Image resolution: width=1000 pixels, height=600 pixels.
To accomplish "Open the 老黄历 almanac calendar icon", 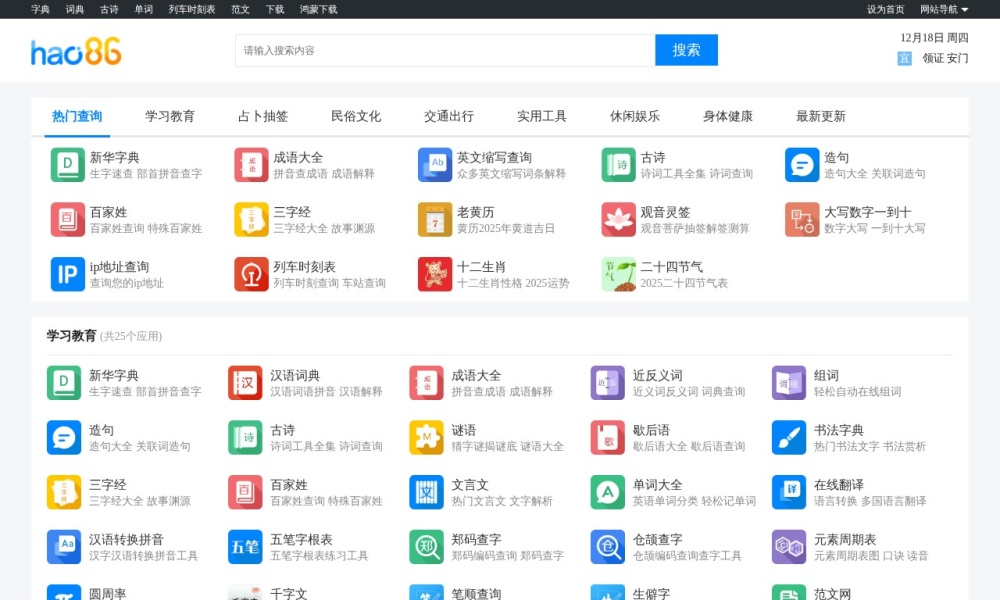I will [434, 220].
